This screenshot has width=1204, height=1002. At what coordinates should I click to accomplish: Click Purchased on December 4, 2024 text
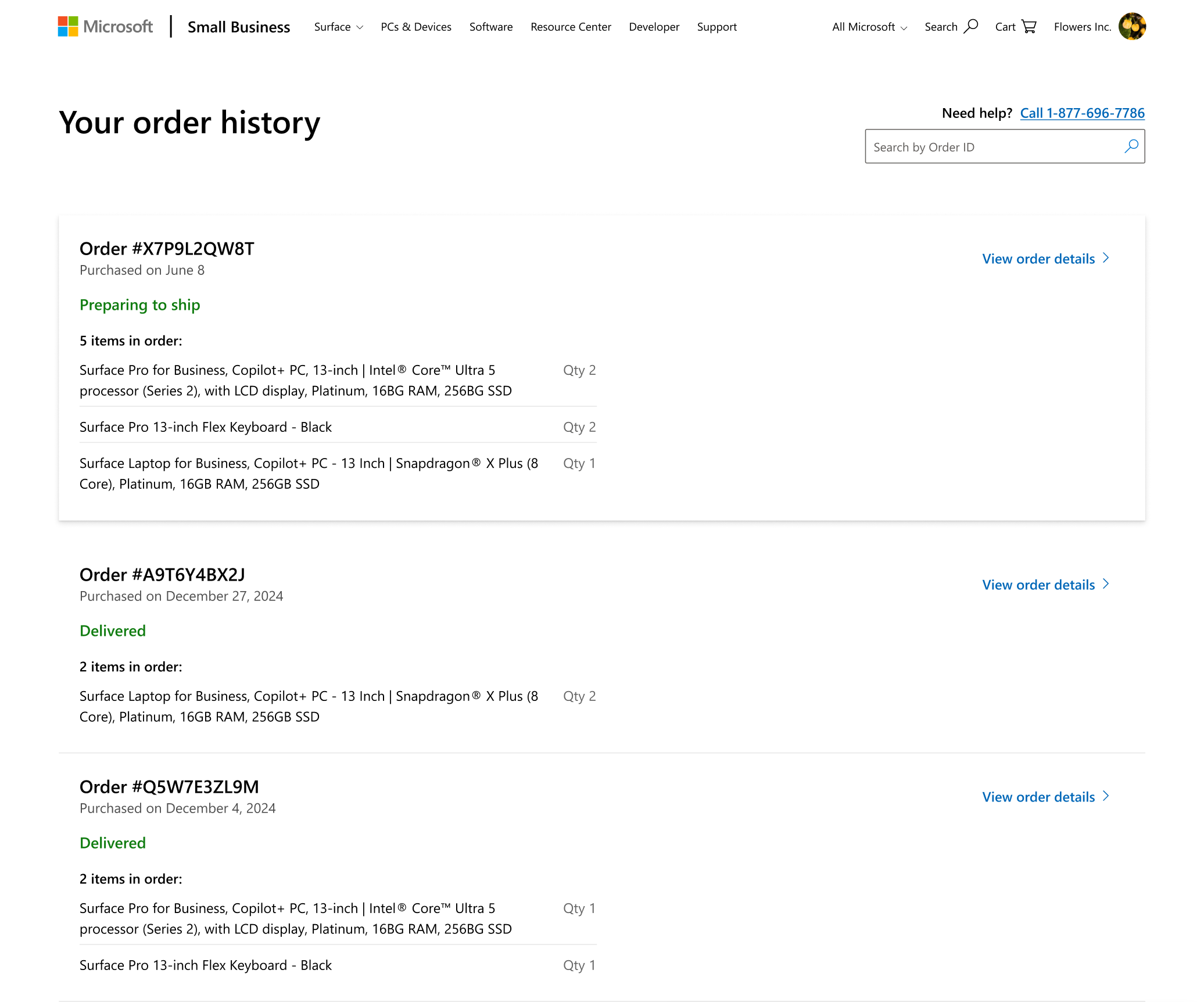click(x=177, y=808)
